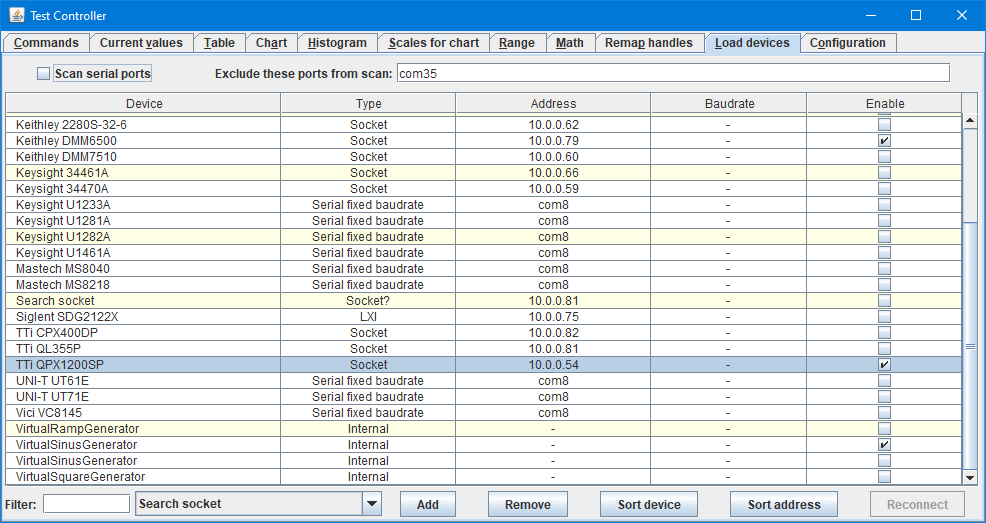986x523 pixels.
Task: Click address 10.0.0.62 of Keithley 2280S-32-6
Action: tap(553, 124)
